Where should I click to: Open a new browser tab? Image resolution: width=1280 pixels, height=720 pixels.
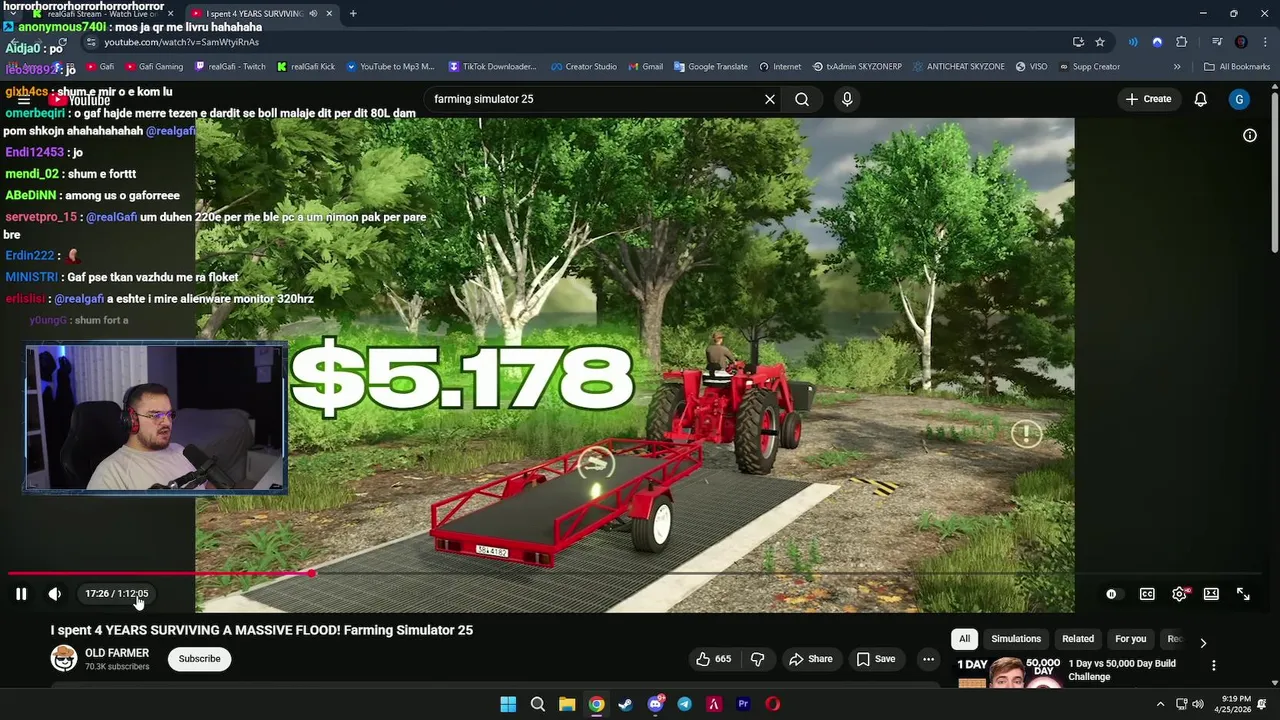point(353,14)
